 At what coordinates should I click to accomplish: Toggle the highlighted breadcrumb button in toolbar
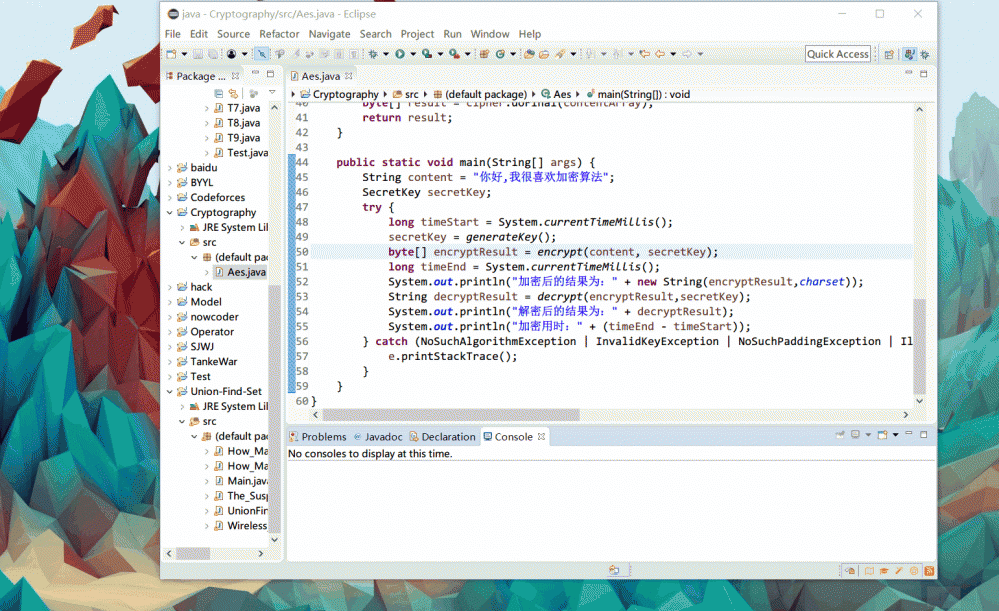[262, 54]
